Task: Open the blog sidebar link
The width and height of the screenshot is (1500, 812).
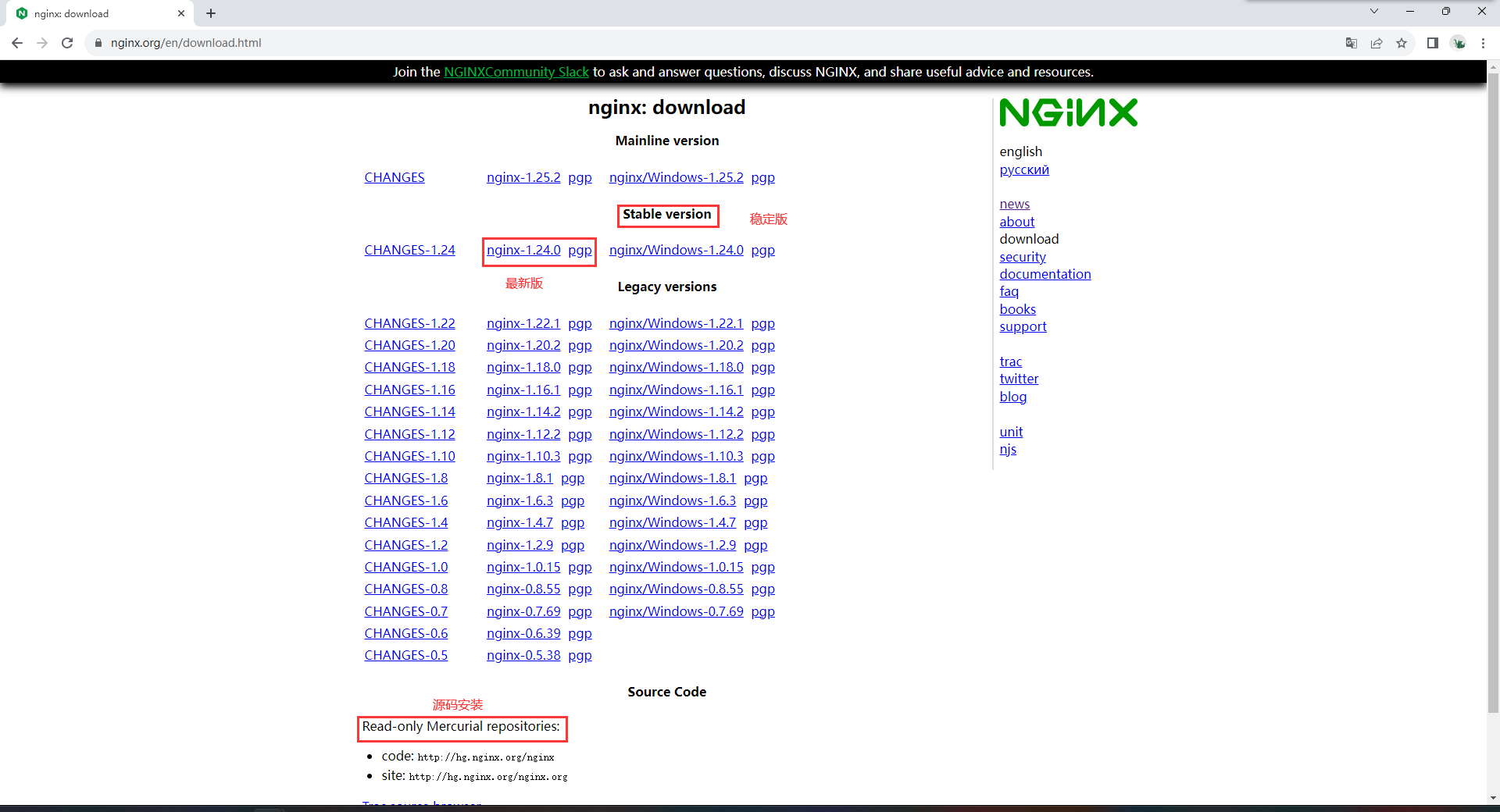Action: point(1013,397)
